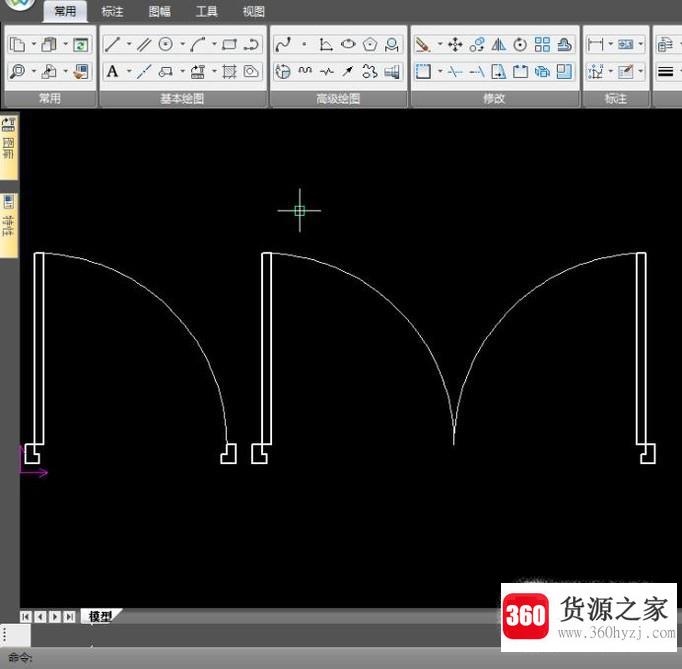Select the Polyline tool
The height and width of the screenshot is (669, 682).
click(251, 44)
